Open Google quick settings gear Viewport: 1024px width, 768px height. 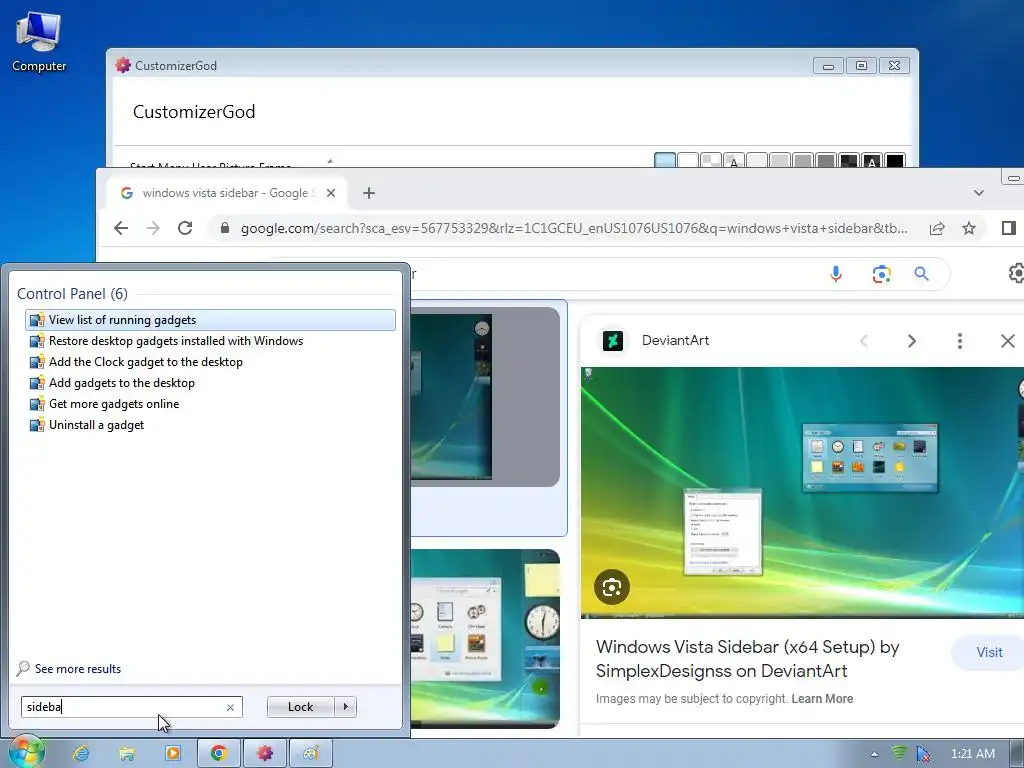point(1016,273)
